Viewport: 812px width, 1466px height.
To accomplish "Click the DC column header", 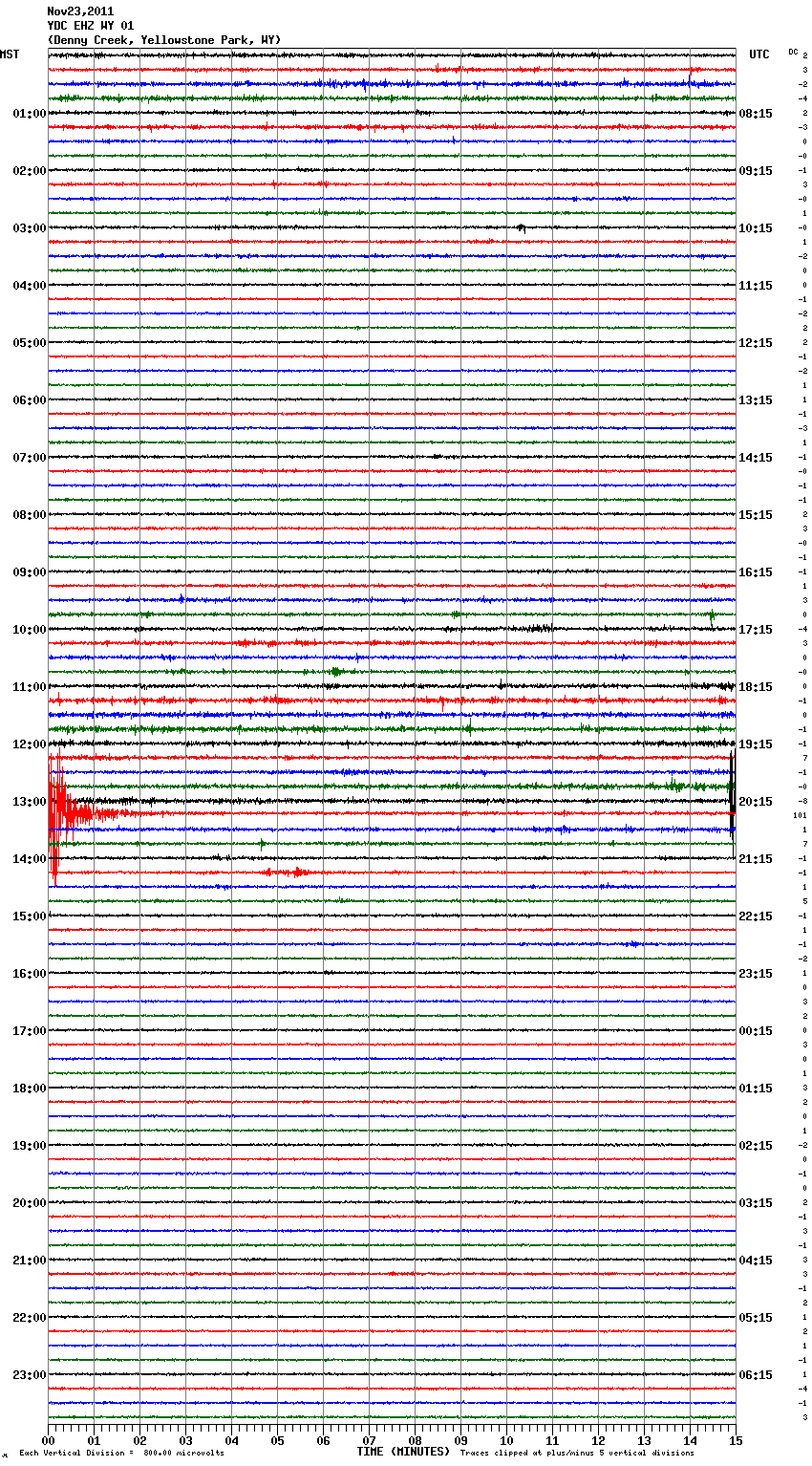I will point(793,52).
